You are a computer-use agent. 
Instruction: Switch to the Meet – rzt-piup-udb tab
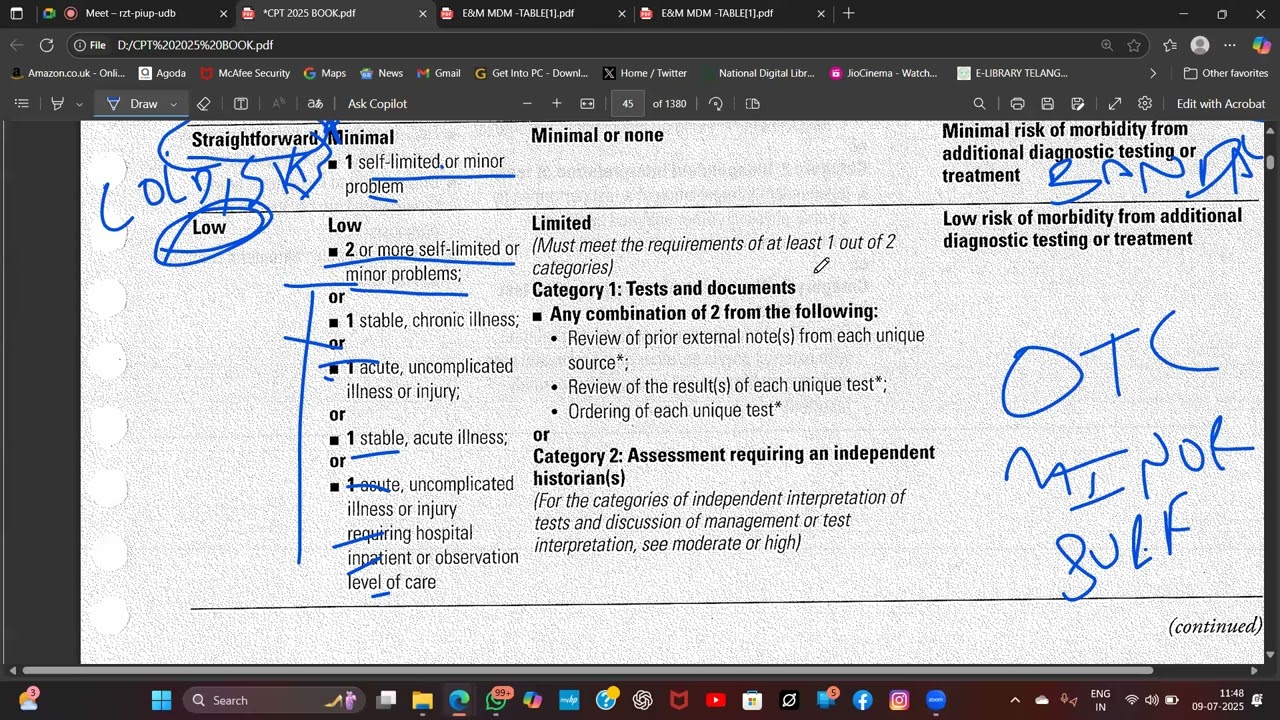coord(135,14)
